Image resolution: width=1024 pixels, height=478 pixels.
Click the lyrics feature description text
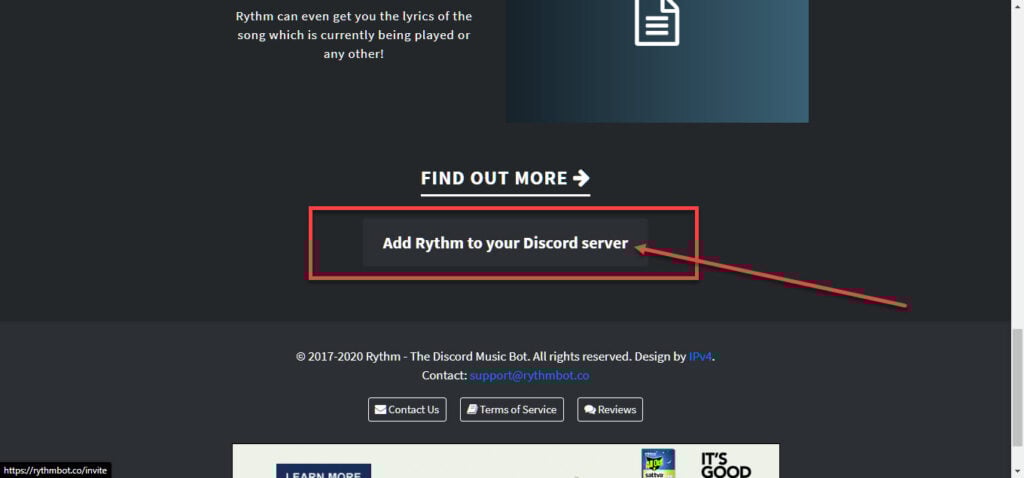click(x=353, y=35)
